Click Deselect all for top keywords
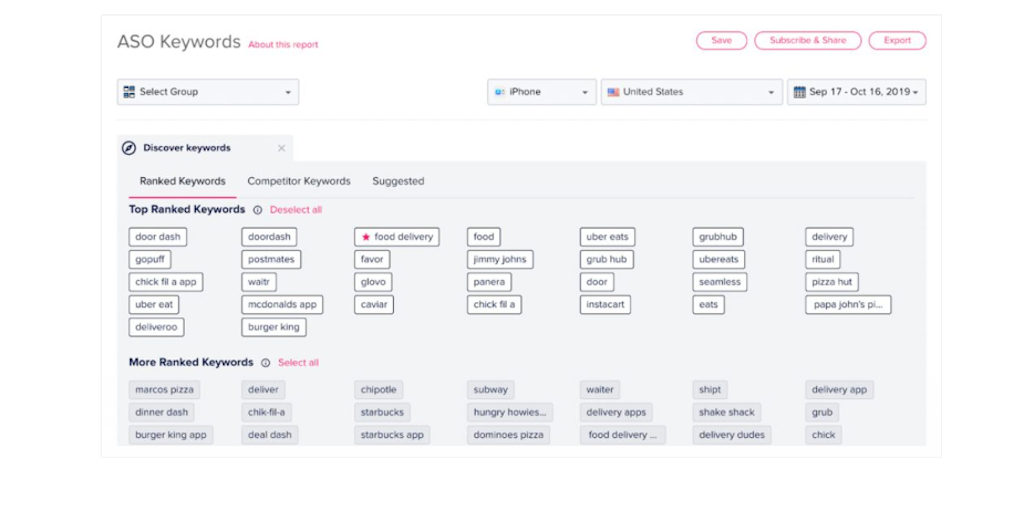The height and width of the screenshot is (511, 1024). coord(296,210)
